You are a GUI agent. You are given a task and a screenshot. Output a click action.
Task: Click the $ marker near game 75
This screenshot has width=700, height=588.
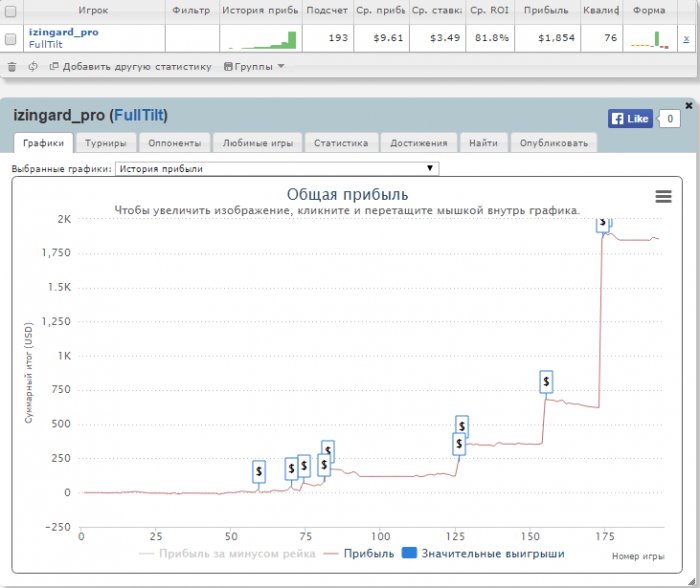(x=304, y=466)
